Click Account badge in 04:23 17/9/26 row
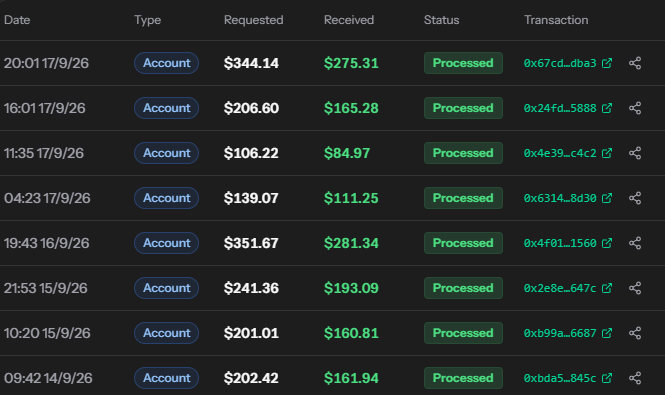 pyautogui.click(x=166, y=198)
